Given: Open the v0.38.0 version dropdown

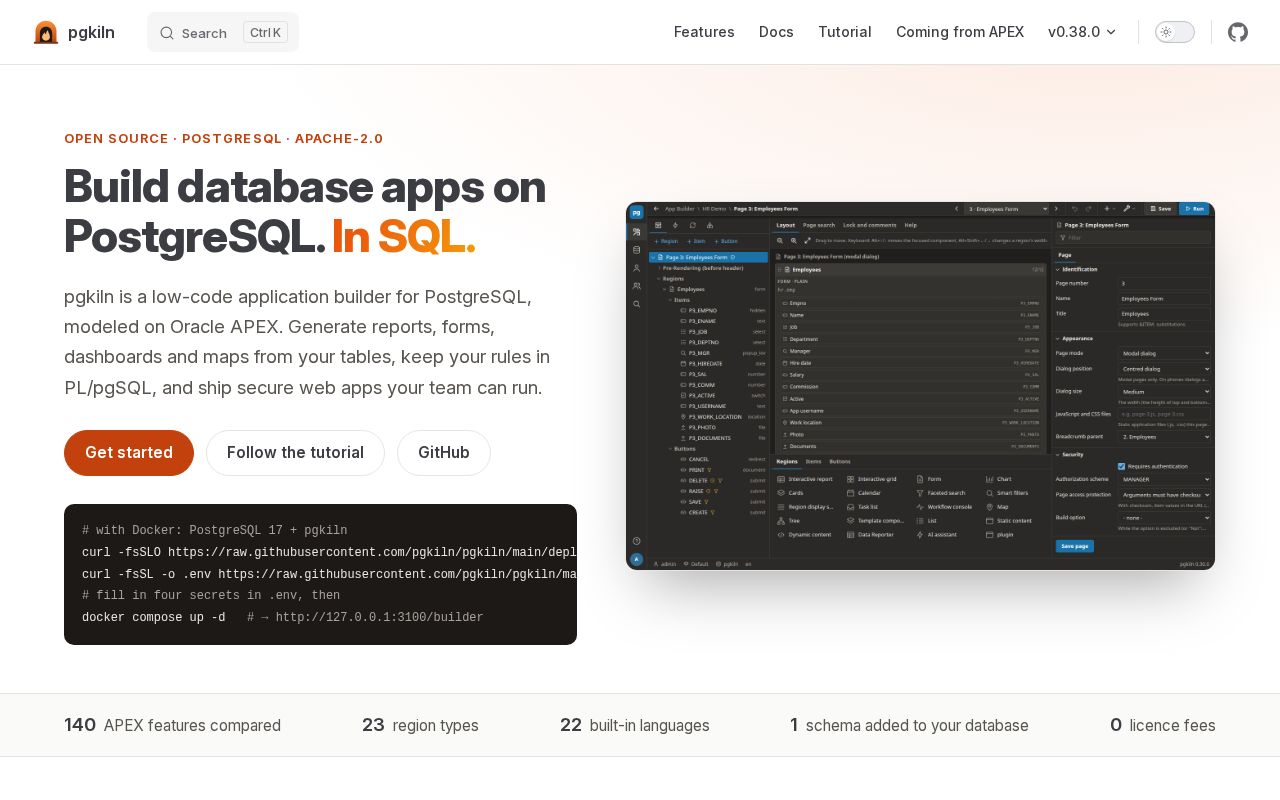Looking at the screenshot, I should (1082, 32).
